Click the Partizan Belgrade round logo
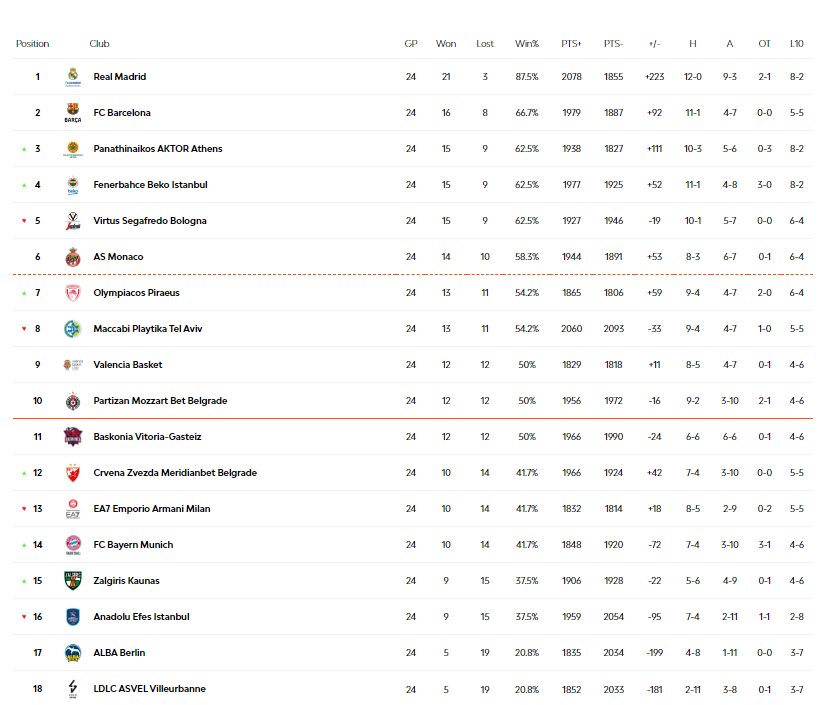 (x=73, y=401)
